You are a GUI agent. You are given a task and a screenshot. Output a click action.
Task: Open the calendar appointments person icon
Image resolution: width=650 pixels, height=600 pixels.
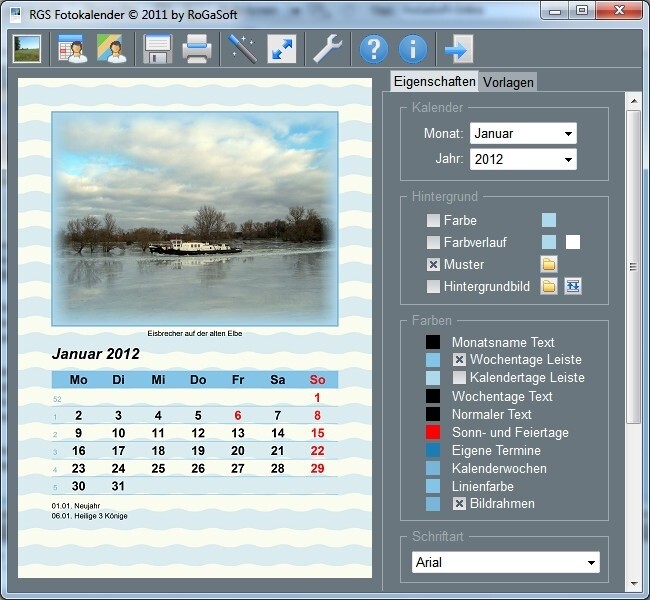click(72, 49)
